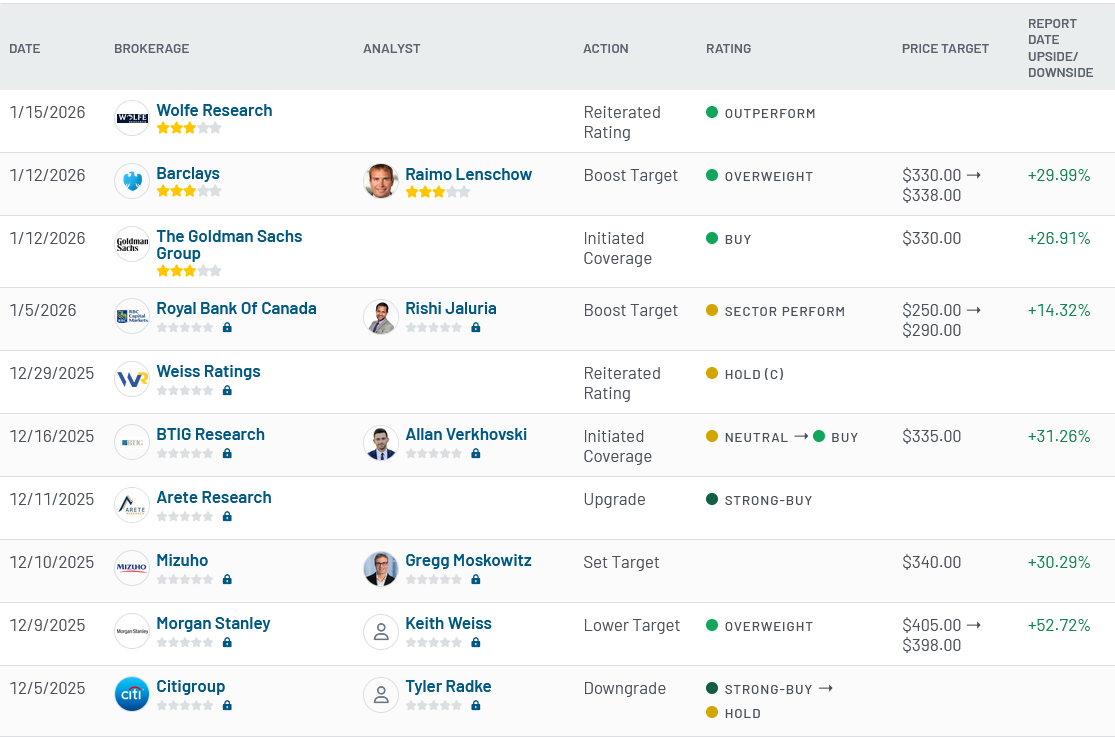
Task: Open Rishi Jaluria's profile photo
Action: (380, 316)
